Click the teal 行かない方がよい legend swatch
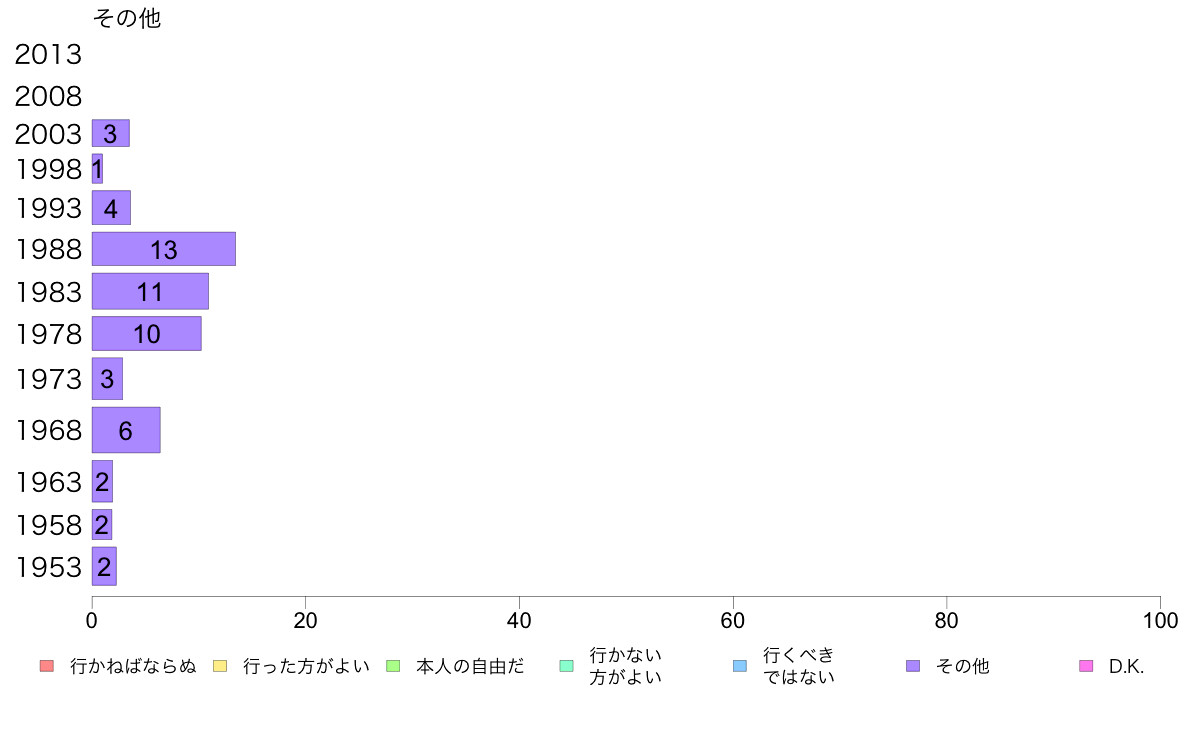This screenshot has width=1188, height=736. tap(566, 666)
